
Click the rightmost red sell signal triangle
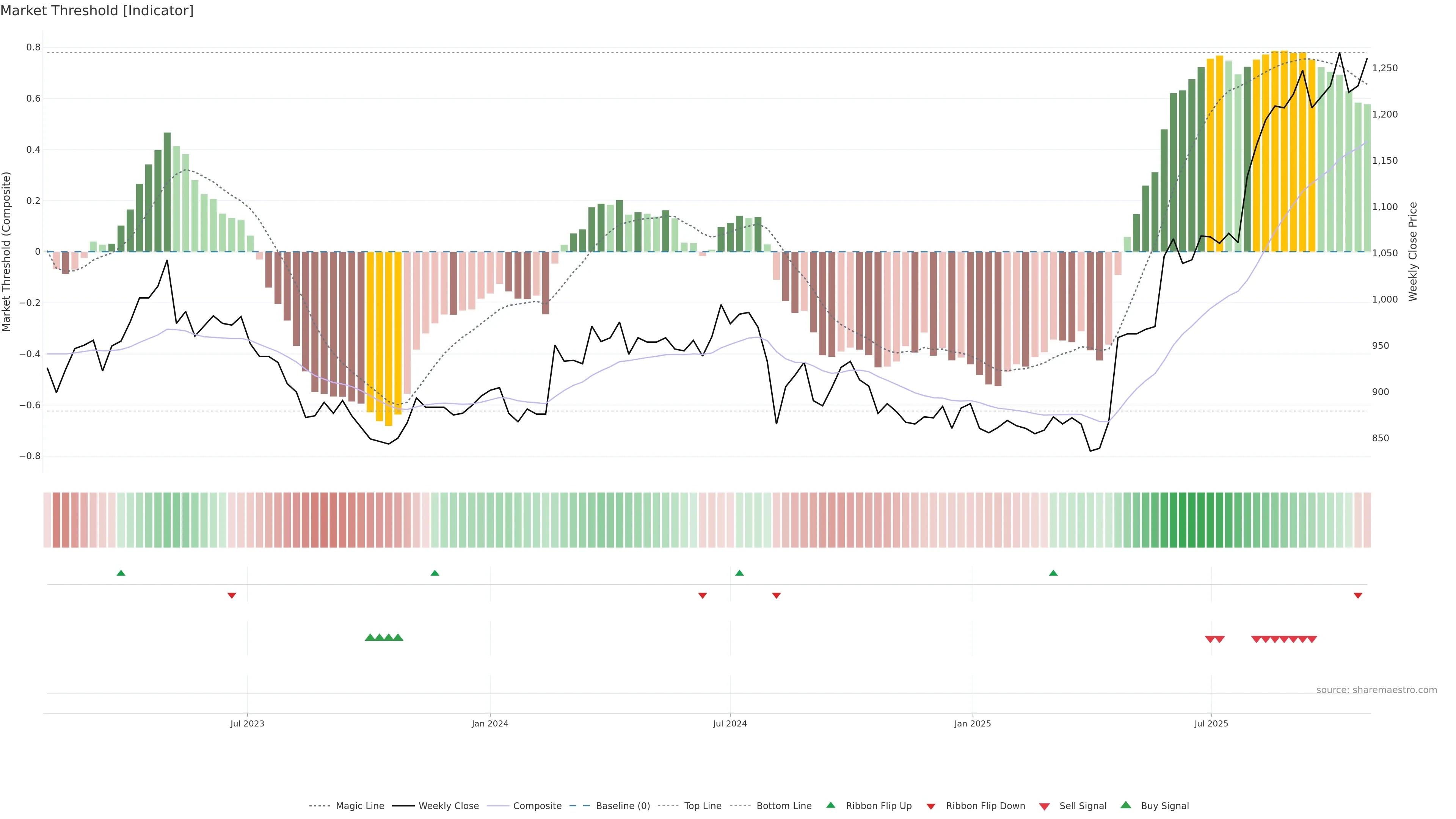click(x=1312, y=639)
